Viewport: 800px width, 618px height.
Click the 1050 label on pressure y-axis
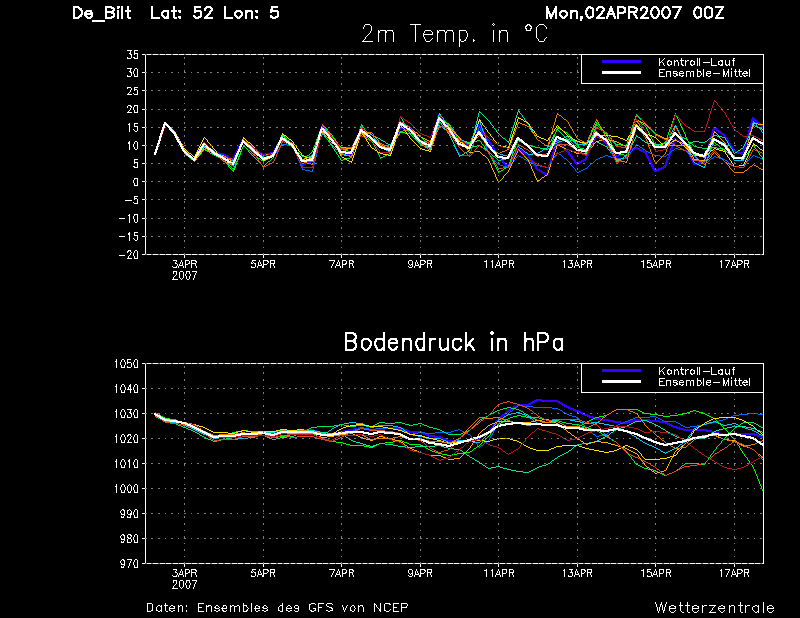(126, 364)
